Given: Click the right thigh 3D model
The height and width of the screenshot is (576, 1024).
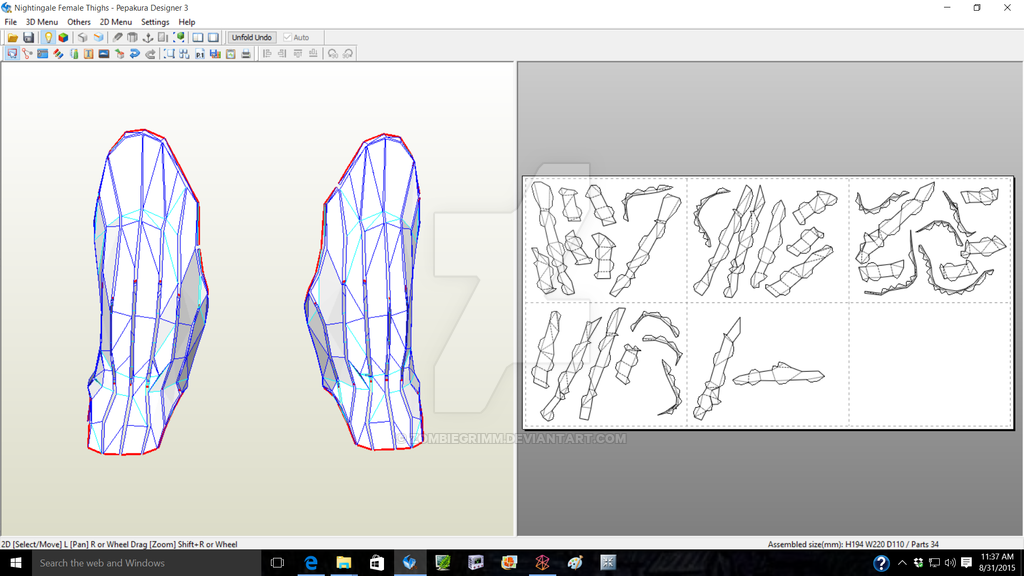Looking at the screenshot, I should click(364, 291).
